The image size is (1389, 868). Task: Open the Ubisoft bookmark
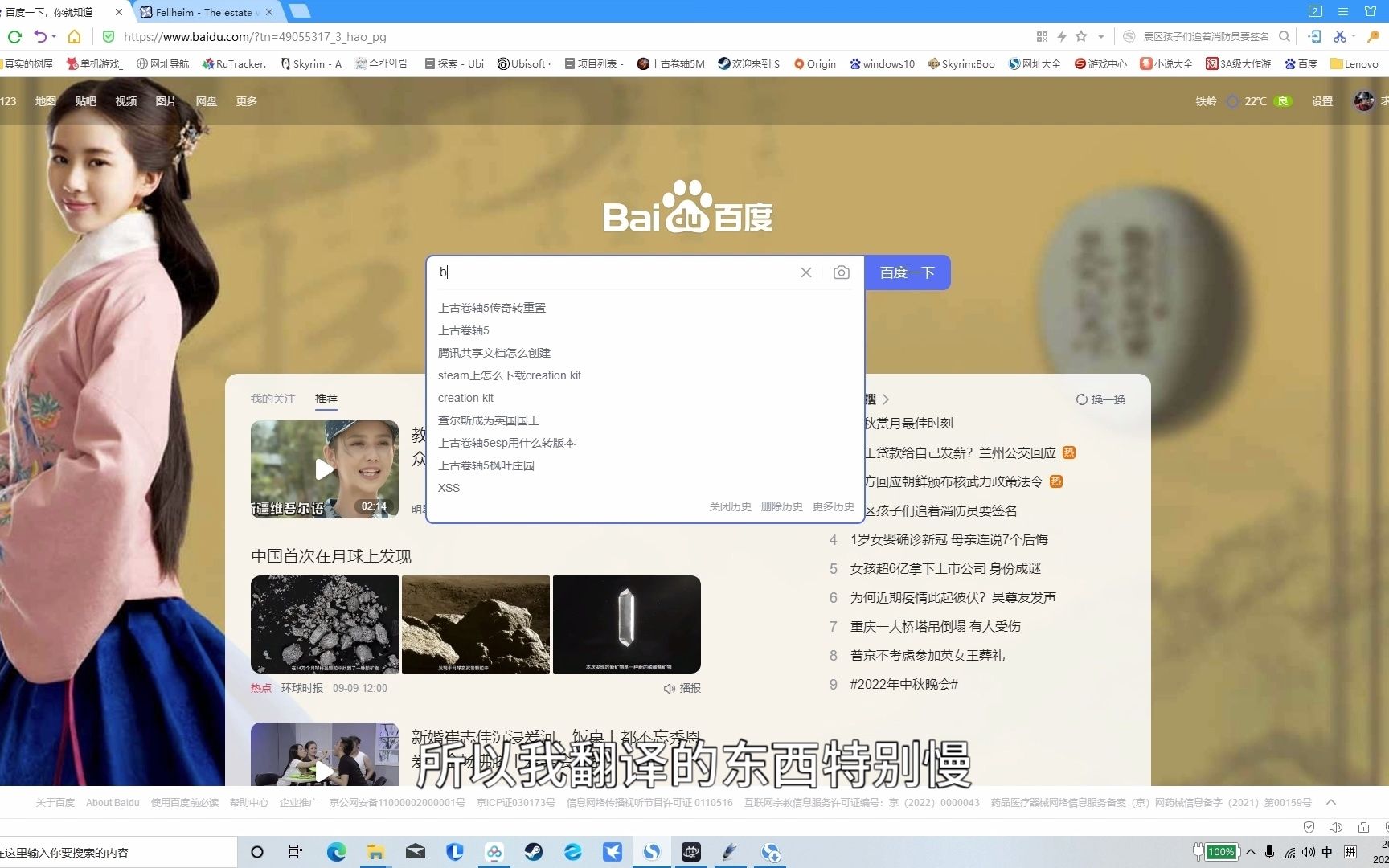pyautogui.click(x=523, y=63)
